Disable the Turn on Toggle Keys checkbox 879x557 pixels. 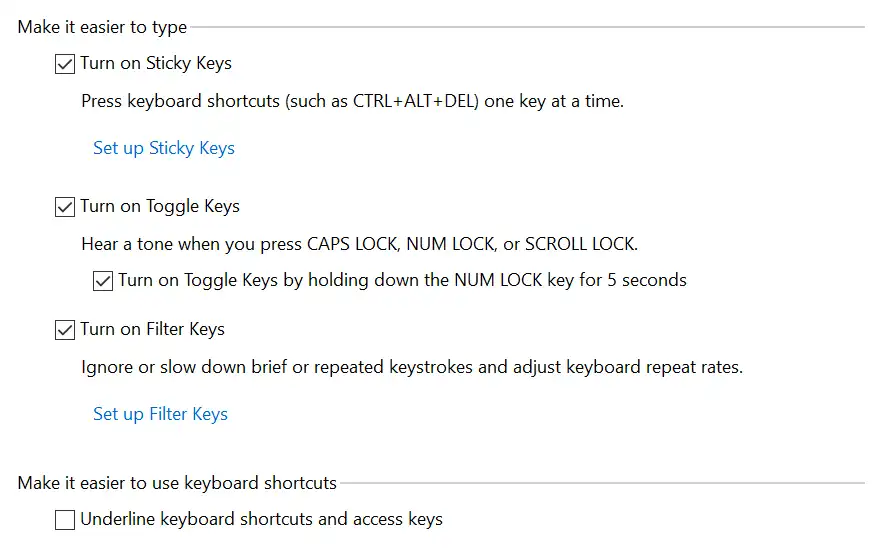[x=65, y=207]
